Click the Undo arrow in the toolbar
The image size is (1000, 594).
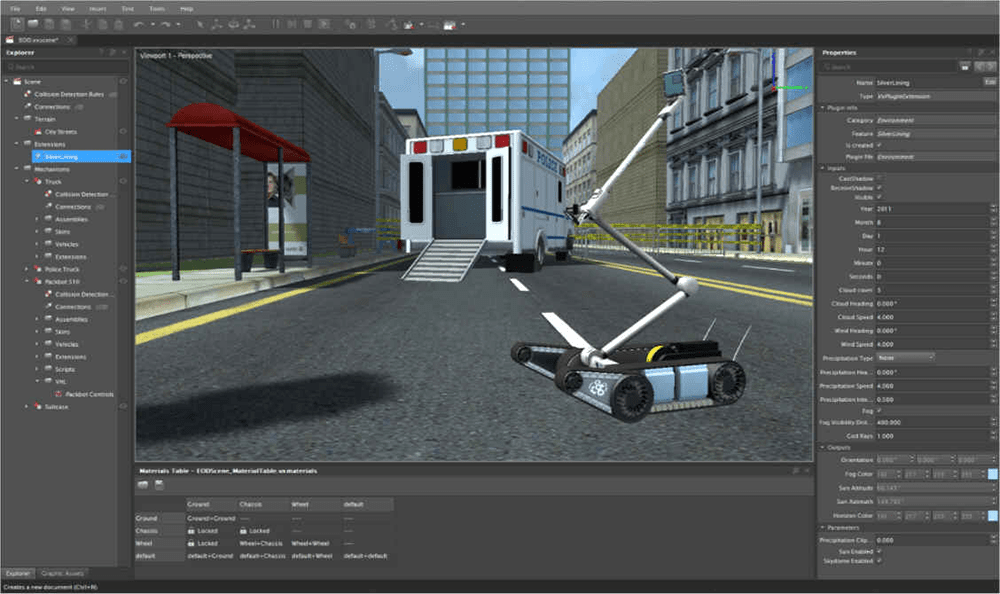coord(138,23)
